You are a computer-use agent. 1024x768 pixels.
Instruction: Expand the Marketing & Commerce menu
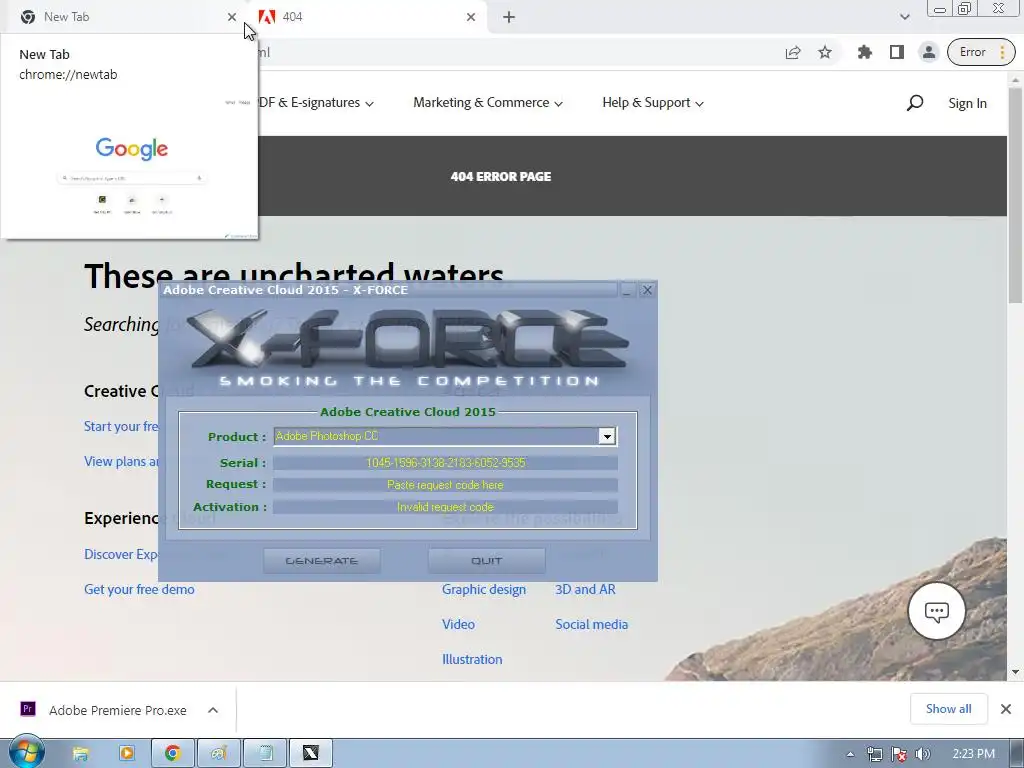pos(488,103)
